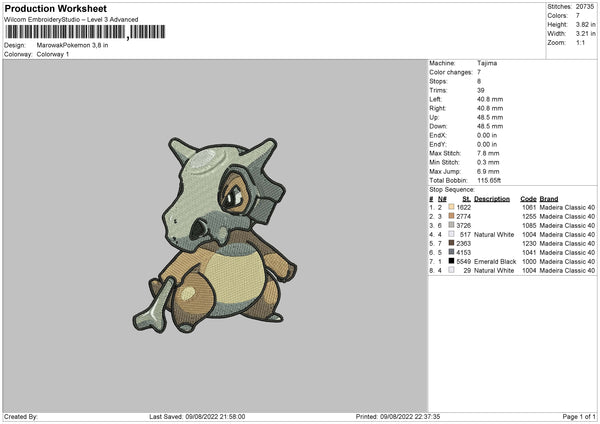Click the Created By label
600x424 pixels.
coord(21,417)
